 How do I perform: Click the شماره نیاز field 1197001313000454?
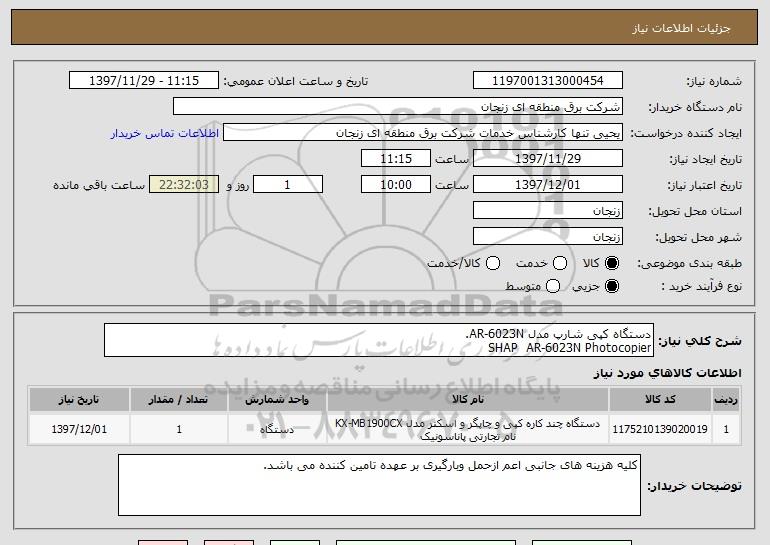point(548,81)
